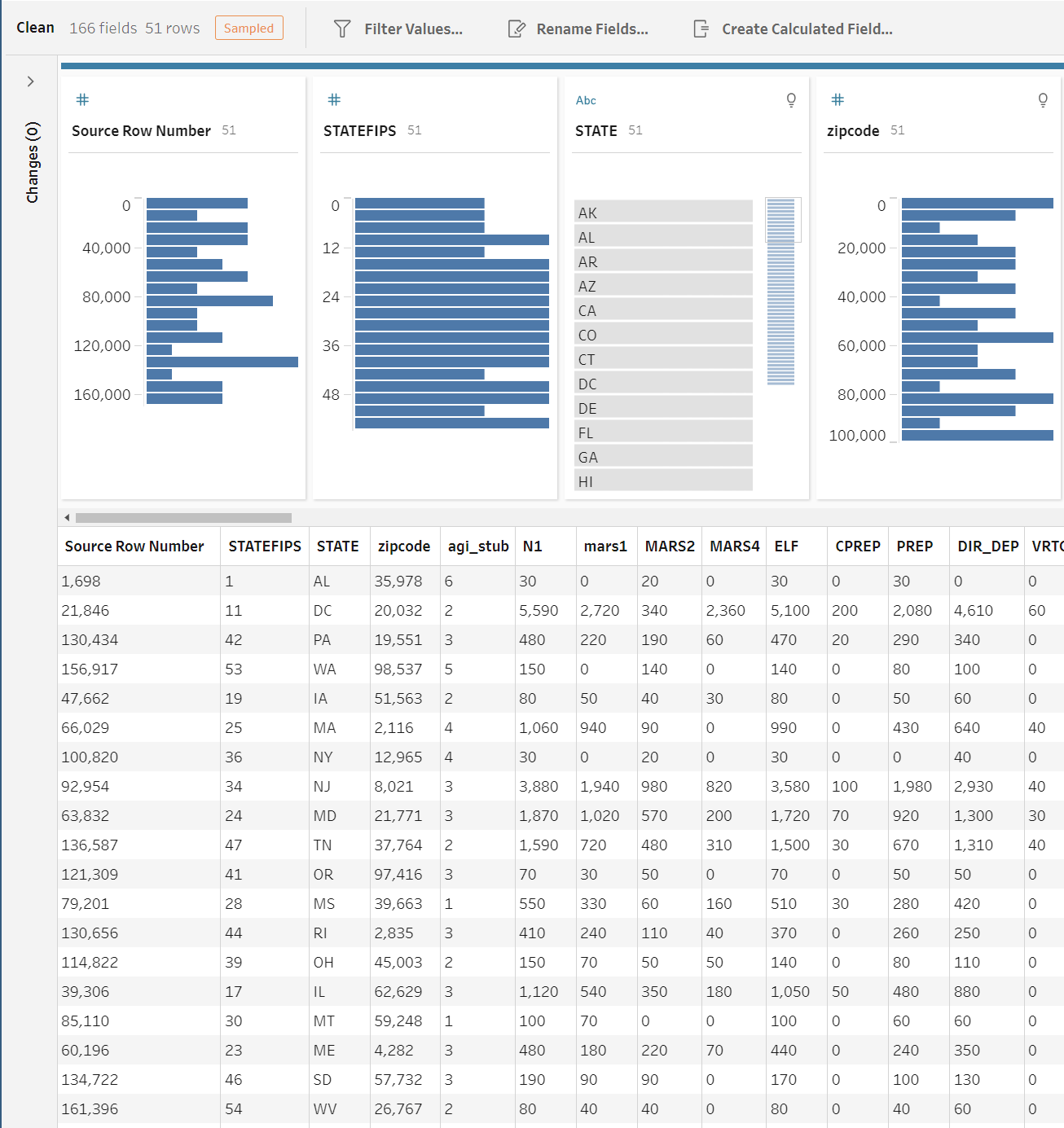Open the recommendations lightbulb on zipcode field
The height and width of the screenshot is (1128, 1064).
tap(1043, 99)
